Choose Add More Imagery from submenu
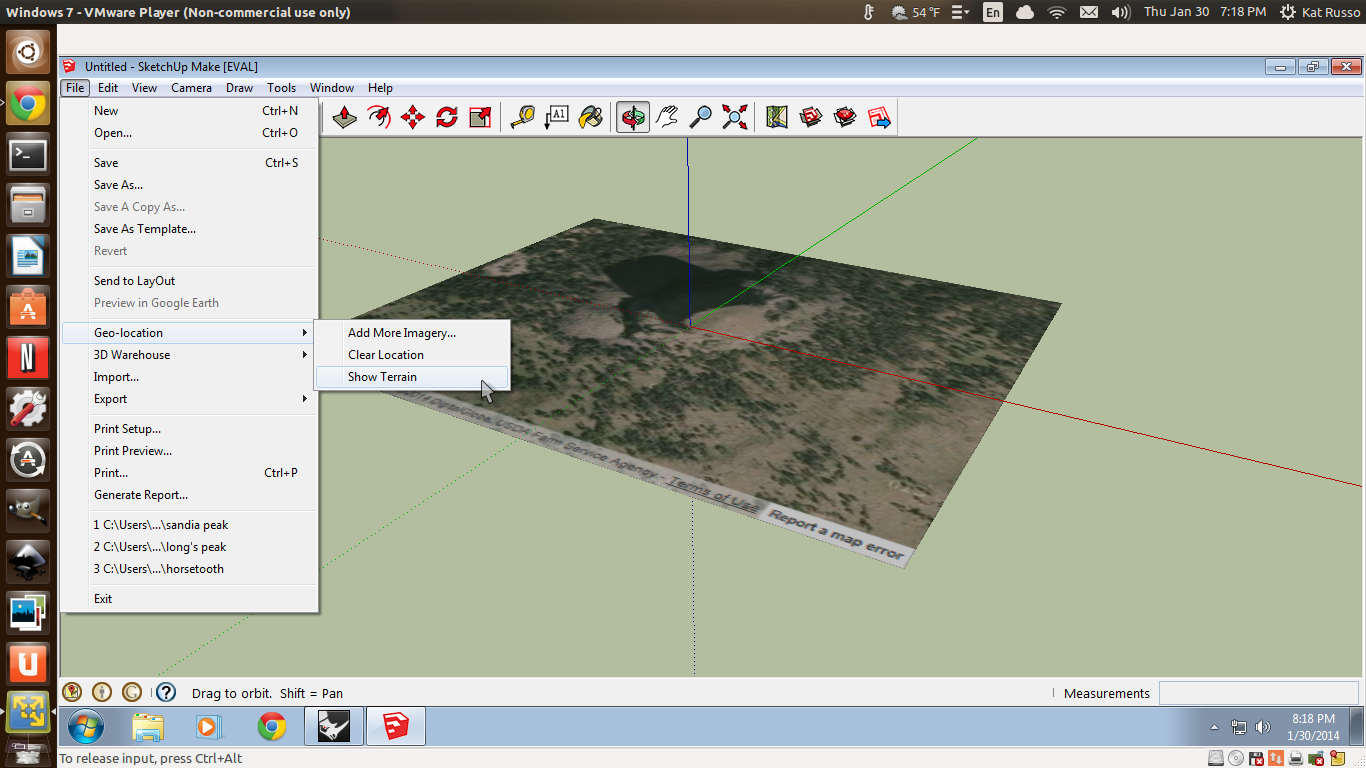 tap(412, 333)
